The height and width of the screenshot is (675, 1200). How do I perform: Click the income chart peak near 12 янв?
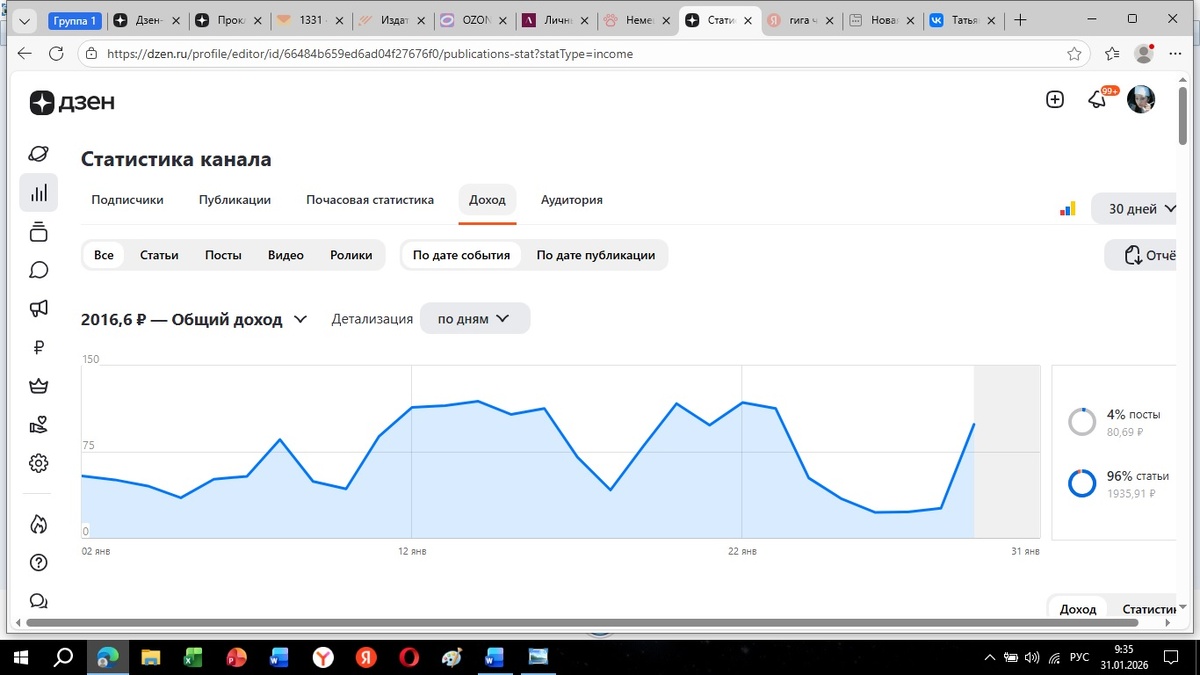click(412, 407)
